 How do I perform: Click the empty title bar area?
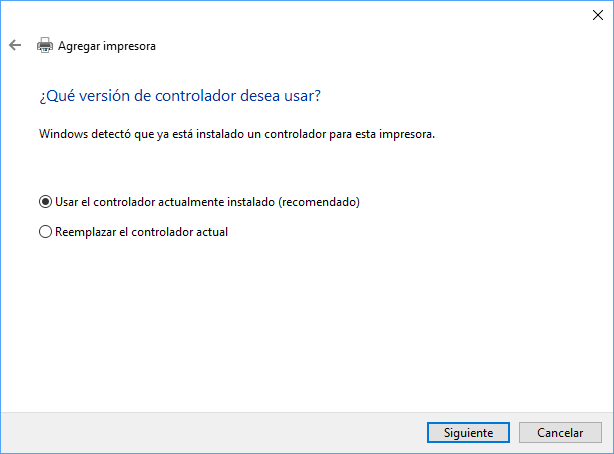[x=300, y=14]
